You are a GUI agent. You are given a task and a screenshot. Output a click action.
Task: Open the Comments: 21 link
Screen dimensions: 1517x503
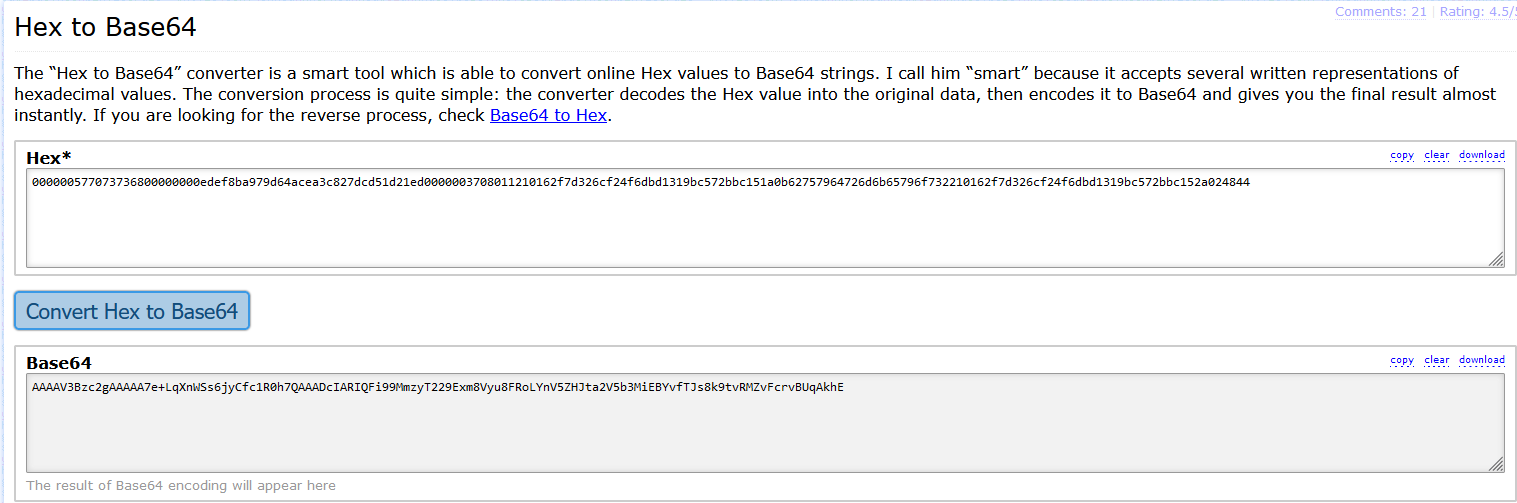pyautogui.click(x=1380, y=12)
